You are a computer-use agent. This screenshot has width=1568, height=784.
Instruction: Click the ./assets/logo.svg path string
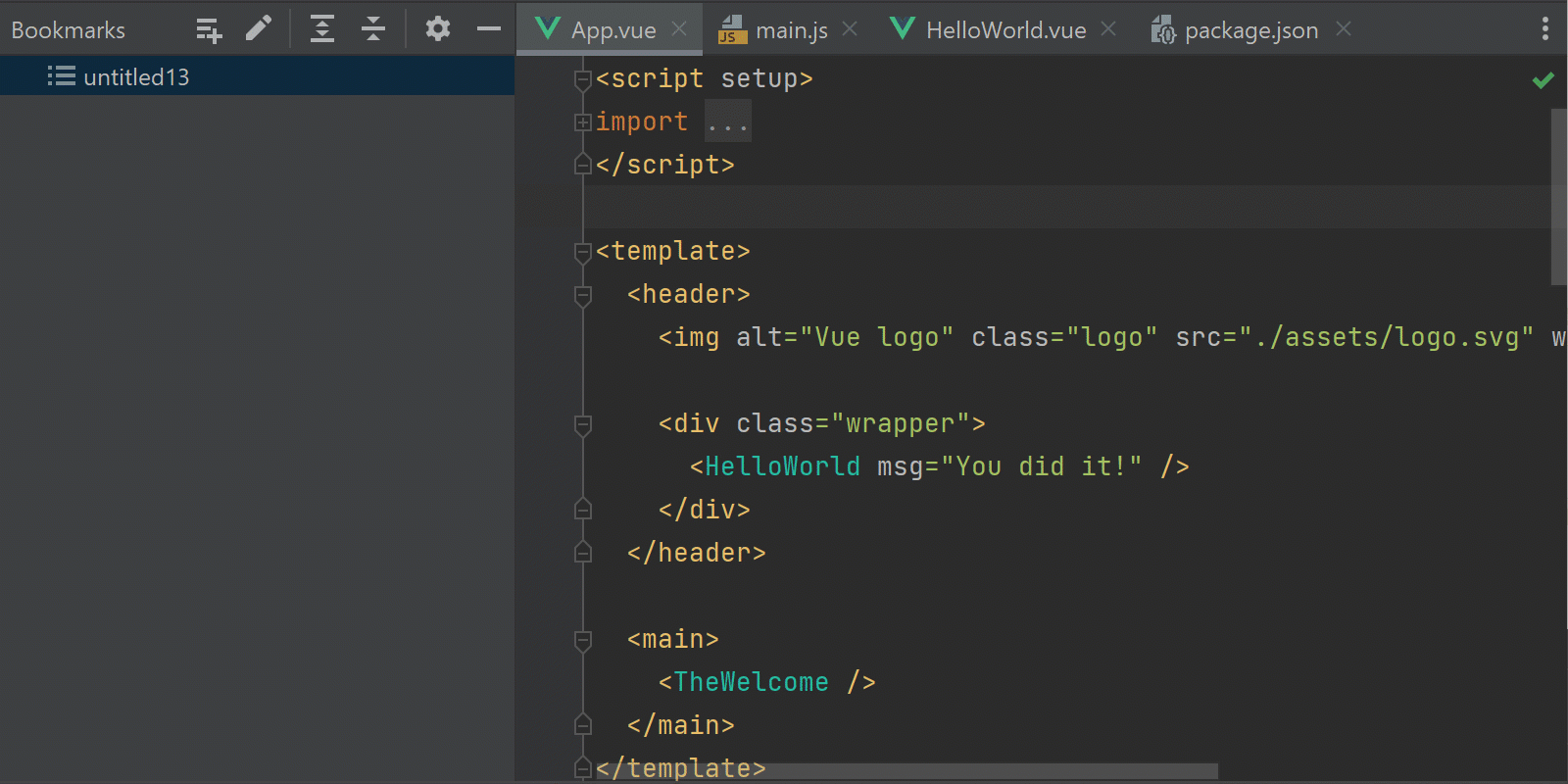click(1387, 337)
